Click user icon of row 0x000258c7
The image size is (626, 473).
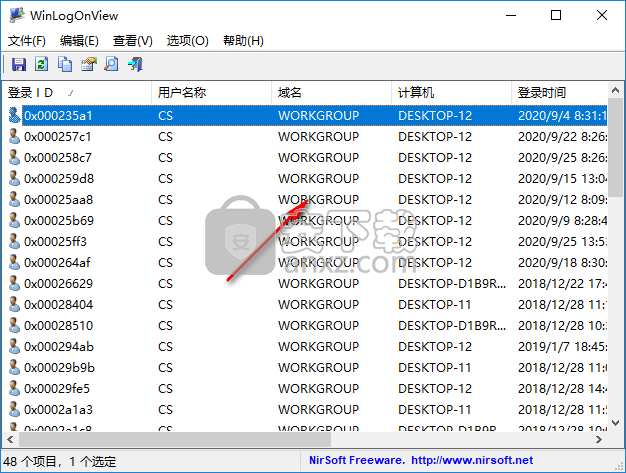click(x=14, y=157)
